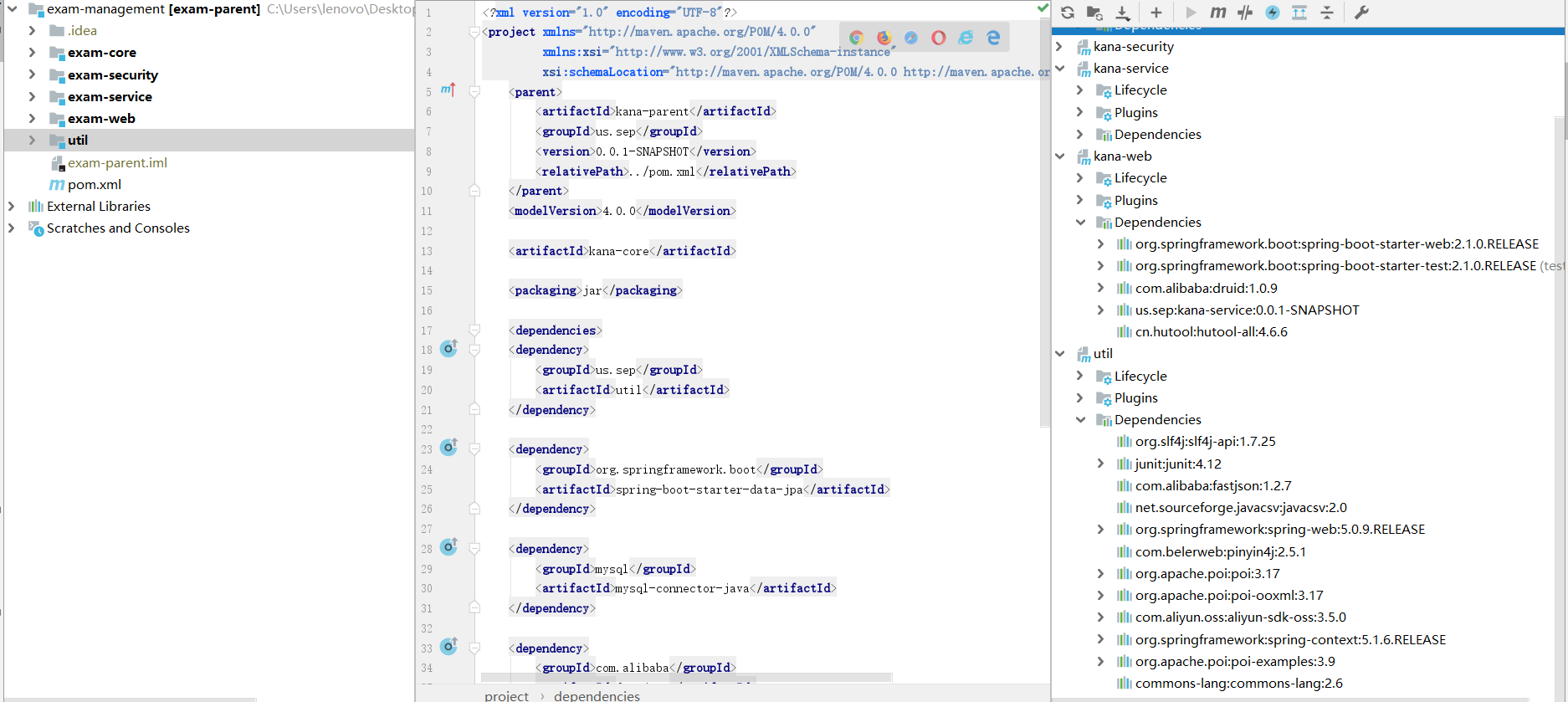The image size is (1568, 702).
Task: Open pom.xml preview in Opera browser
Action: tap(939, 38)
